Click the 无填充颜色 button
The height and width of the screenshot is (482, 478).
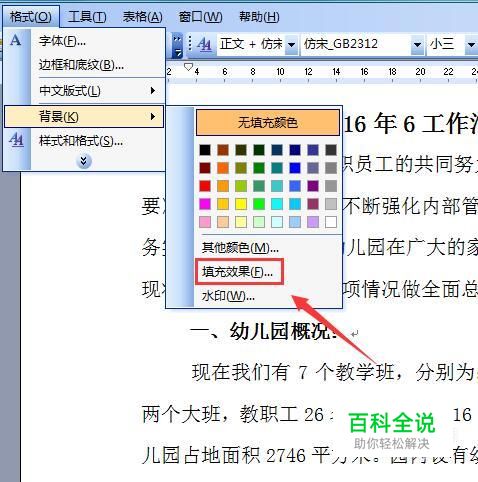pos(268,123)
